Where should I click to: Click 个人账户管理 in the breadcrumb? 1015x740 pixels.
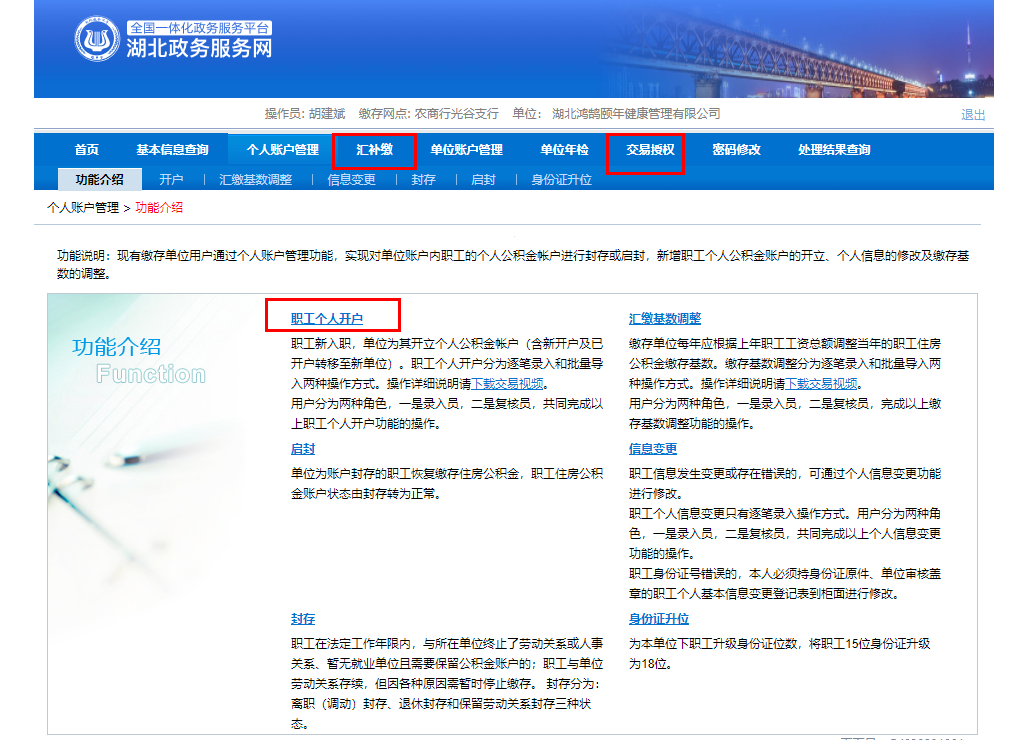coord(83,208)
